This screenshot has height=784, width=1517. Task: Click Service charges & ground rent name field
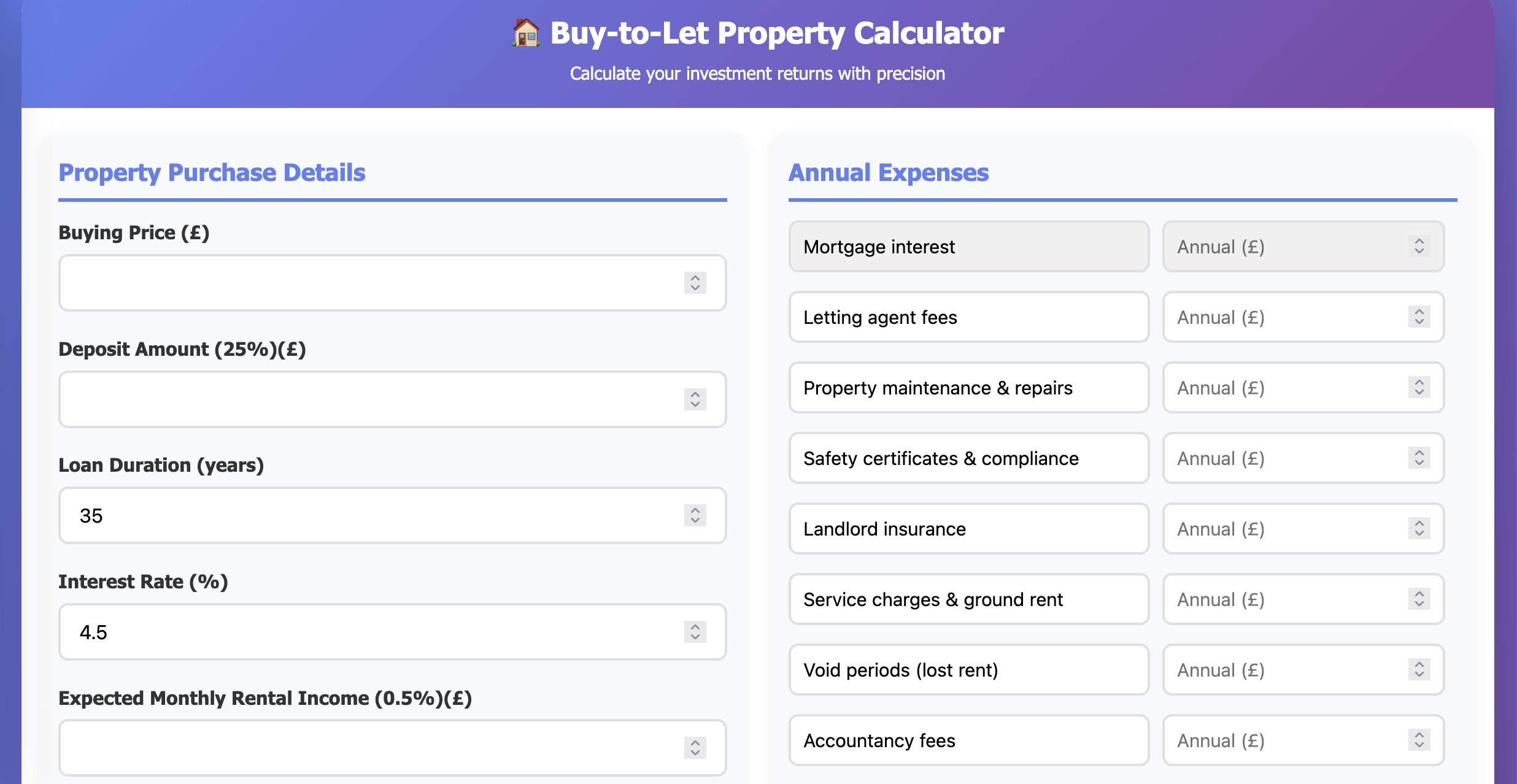tap(968, 599)
